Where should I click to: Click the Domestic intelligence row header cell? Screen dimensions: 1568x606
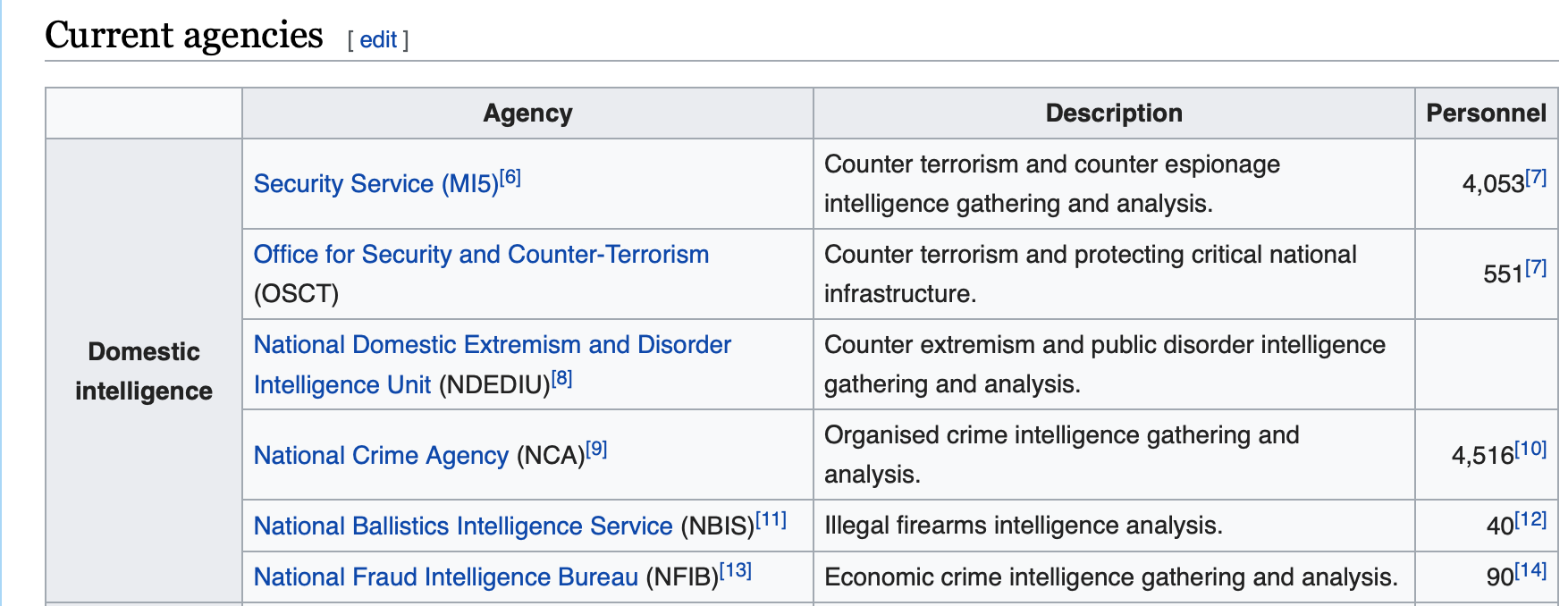[144, 371]
